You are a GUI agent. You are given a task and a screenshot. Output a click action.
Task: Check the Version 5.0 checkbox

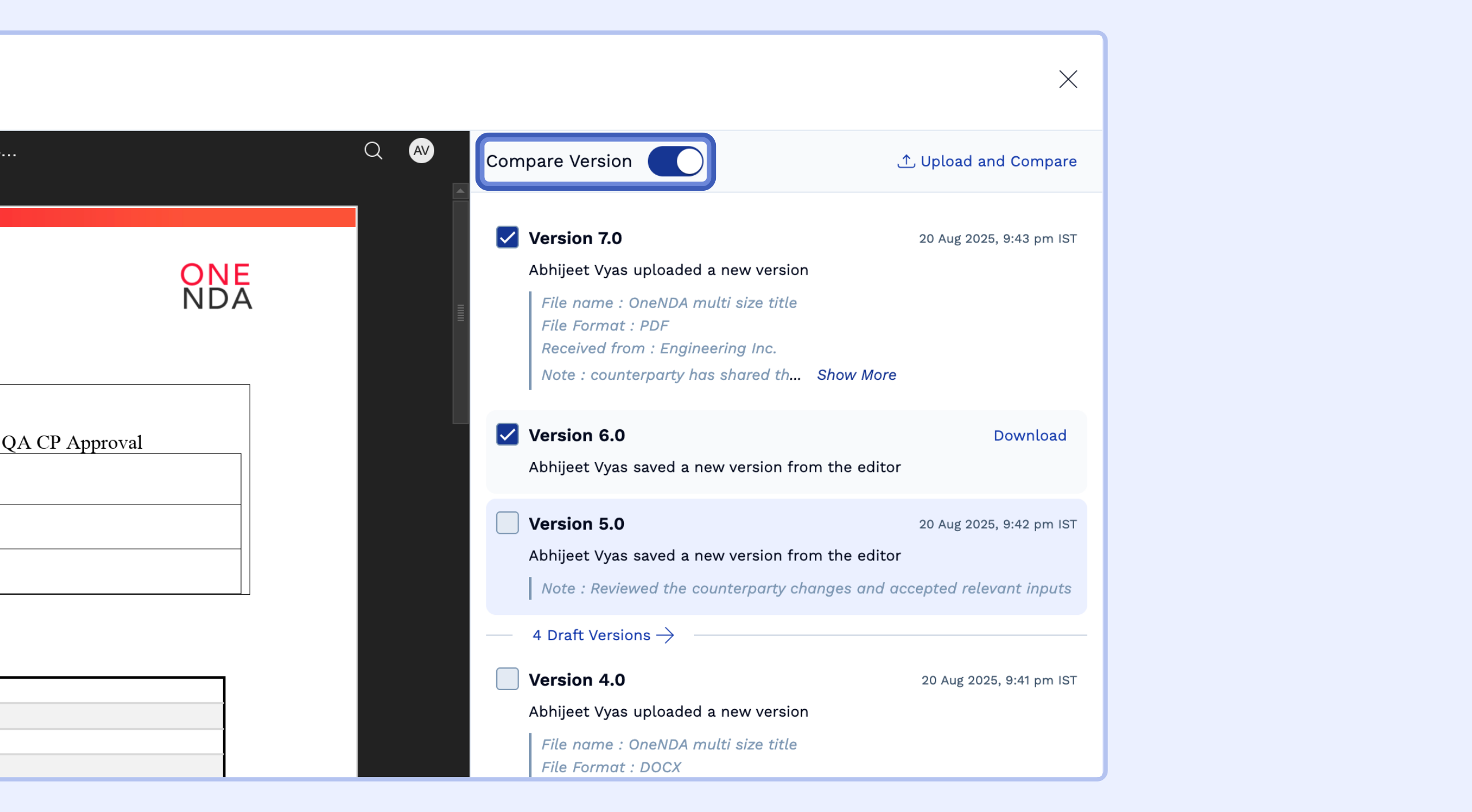pos(507,523)
